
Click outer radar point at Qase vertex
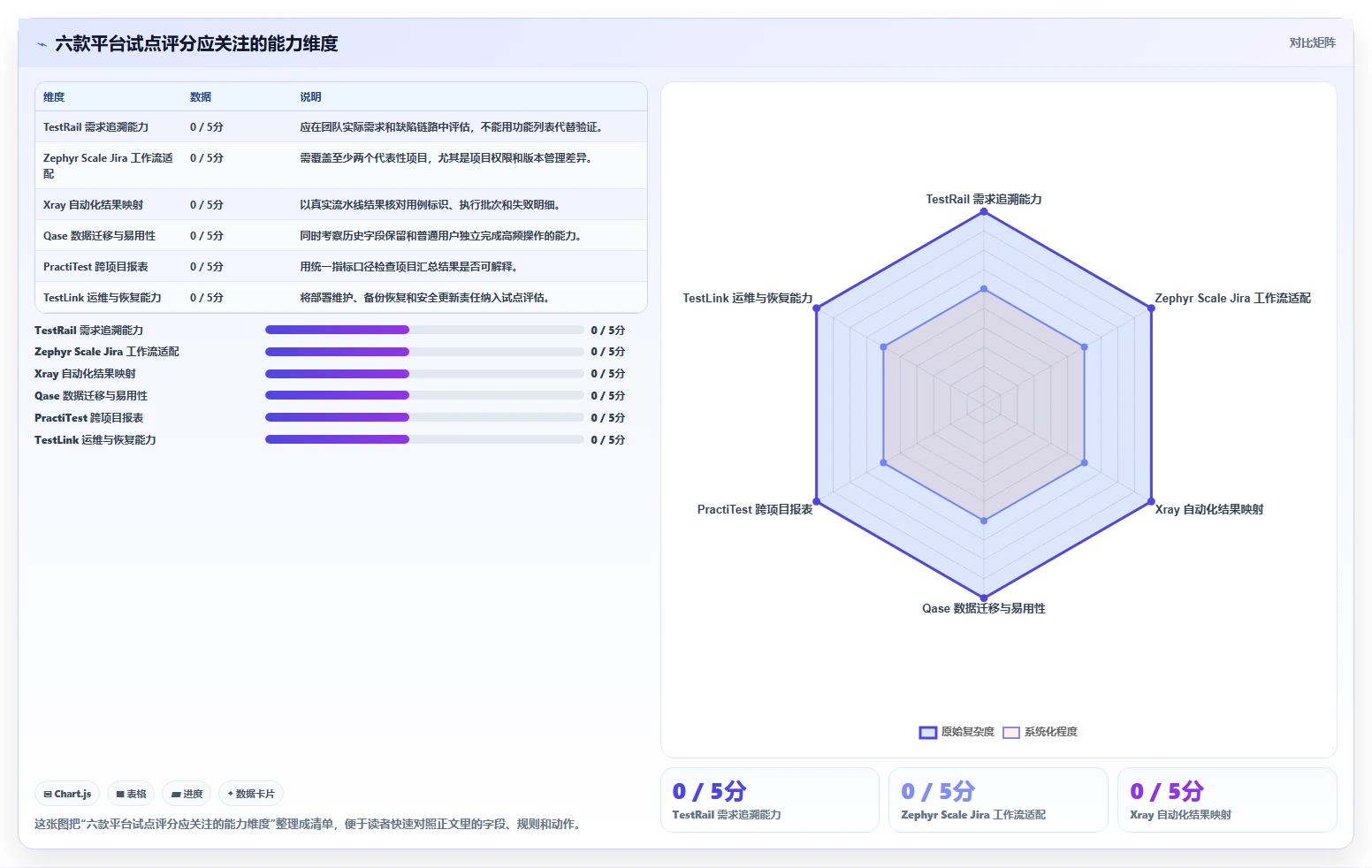pyautogui.click(x=984, y=598)
